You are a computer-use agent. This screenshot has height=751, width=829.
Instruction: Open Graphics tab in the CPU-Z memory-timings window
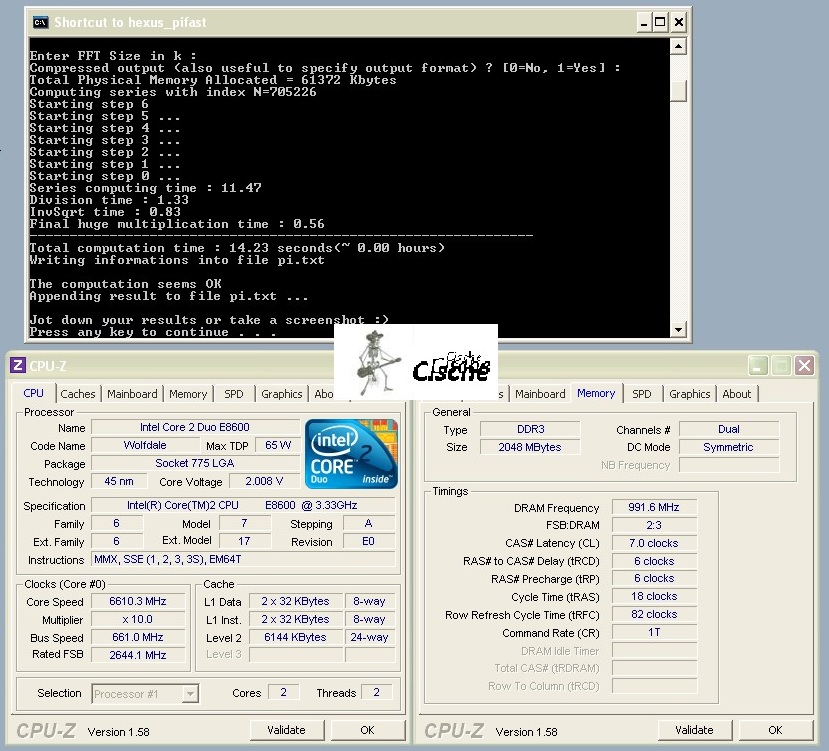689,394
